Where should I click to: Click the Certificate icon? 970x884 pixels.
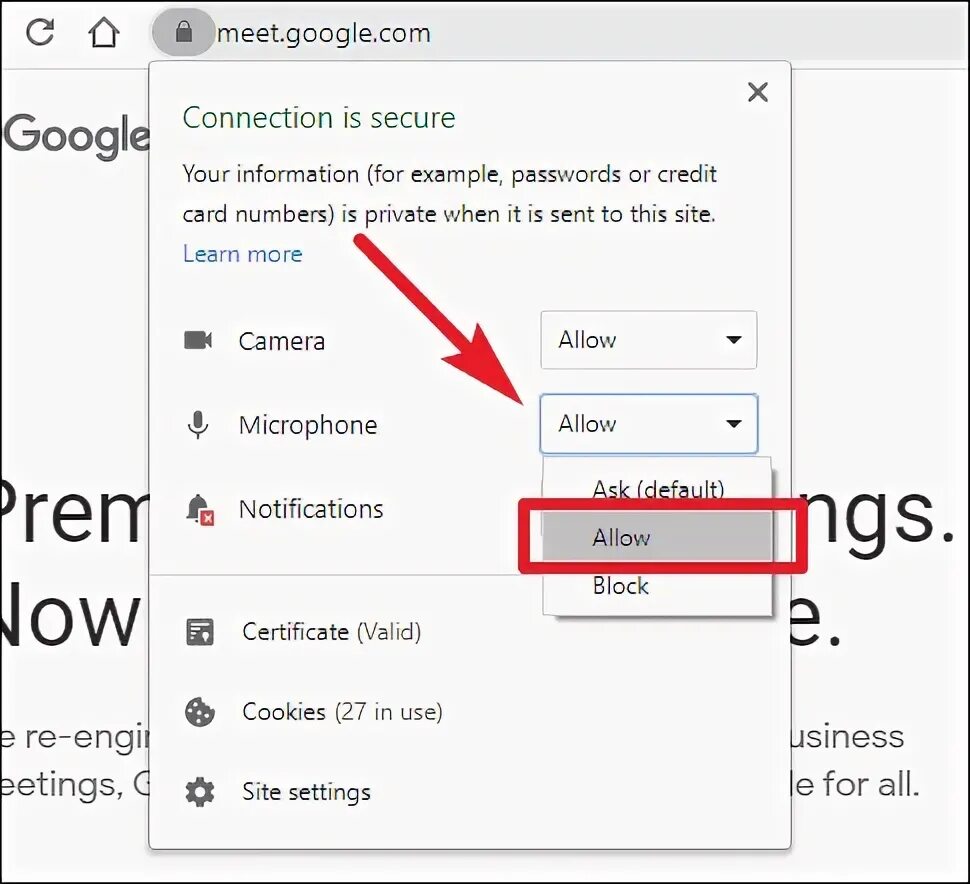click(x=200, y=632)
